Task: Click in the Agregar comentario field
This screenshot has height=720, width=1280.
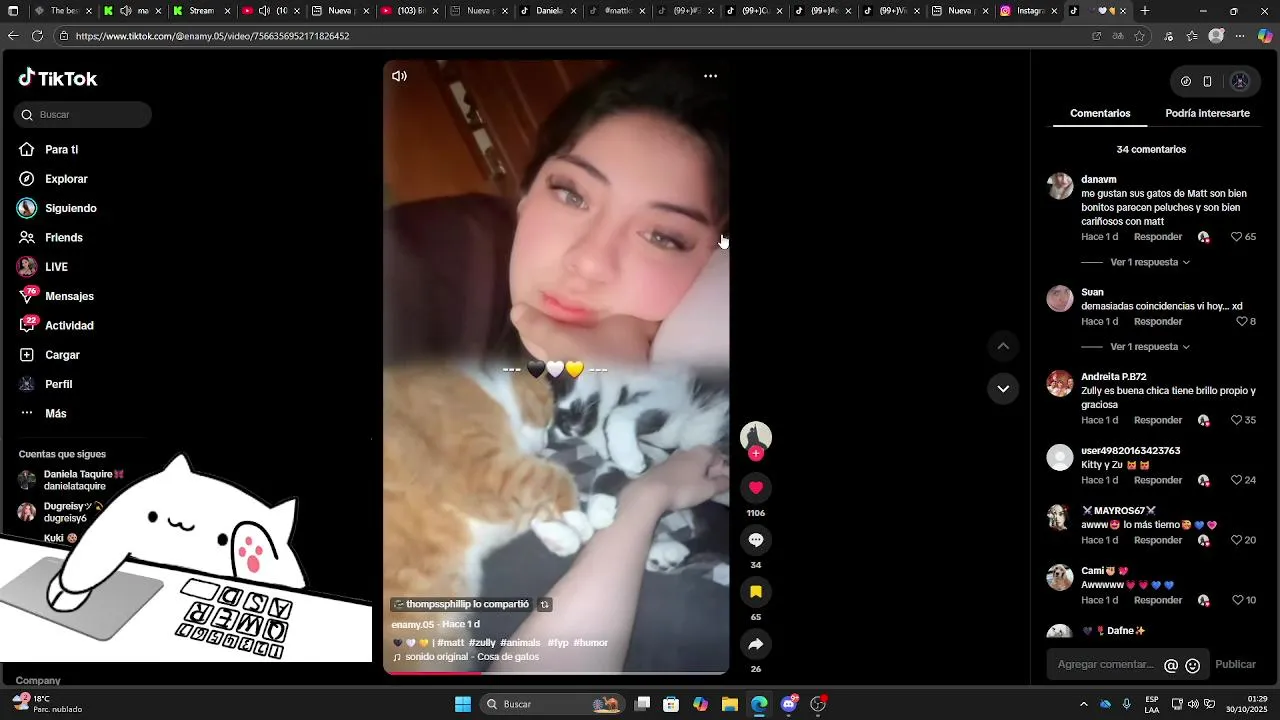Action: coord(1105,665)
